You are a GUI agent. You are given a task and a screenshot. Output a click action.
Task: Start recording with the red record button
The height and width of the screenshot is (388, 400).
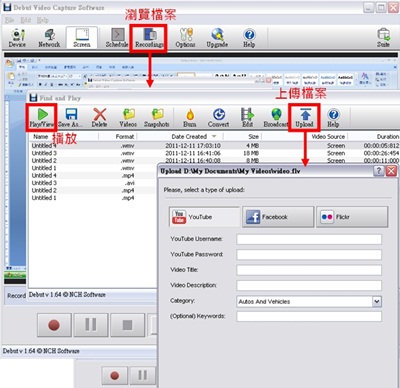point(54,325)
